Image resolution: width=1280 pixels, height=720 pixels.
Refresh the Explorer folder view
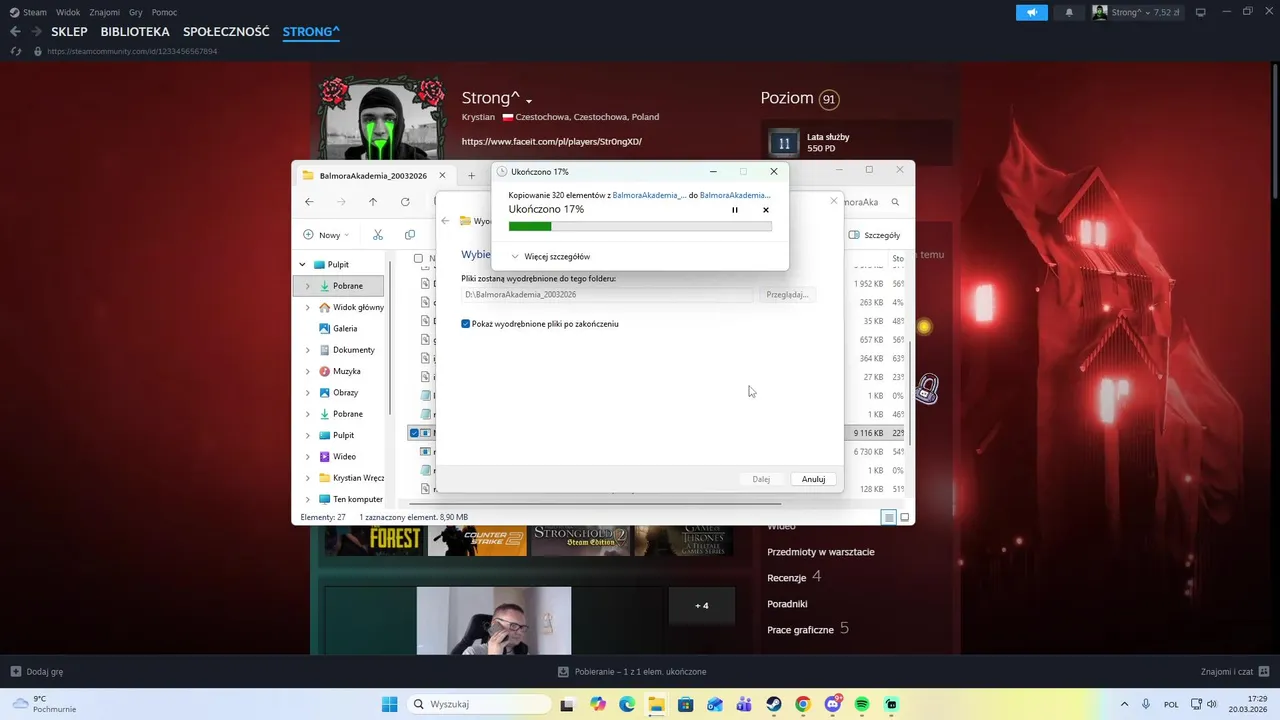[x=405, y=202]
